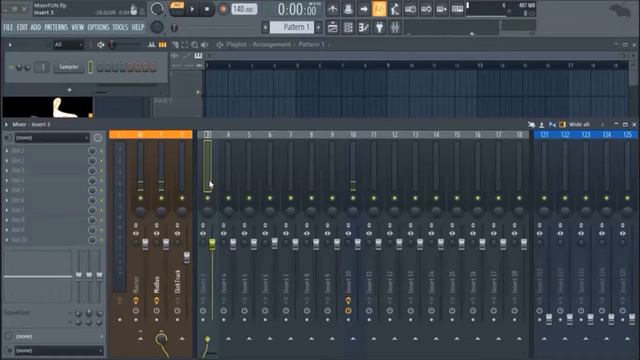
Task: Click Insert 5 pan knob
Action: point(249,211)
